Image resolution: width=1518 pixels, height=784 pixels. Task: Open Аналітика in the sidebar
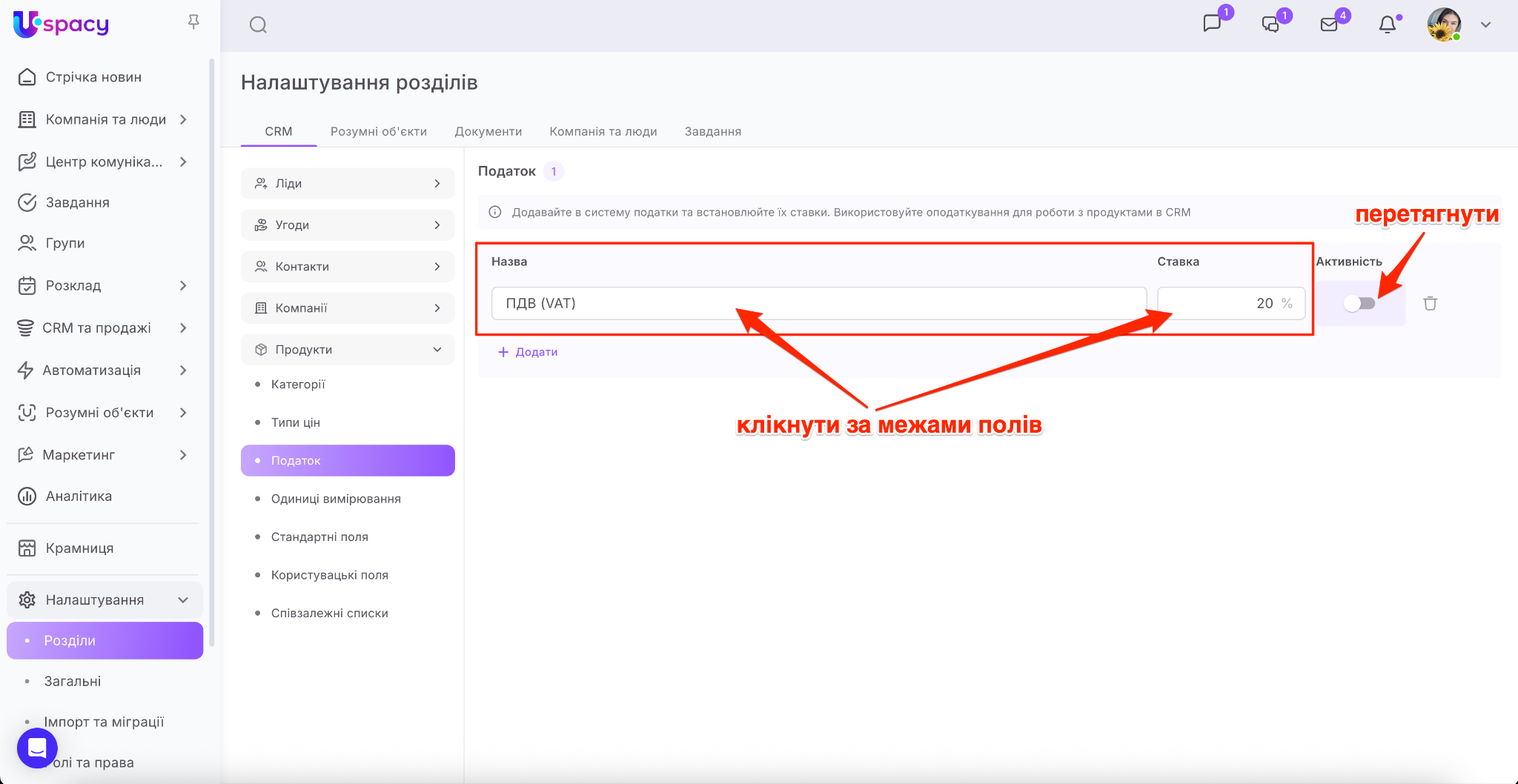click(79, 496)
